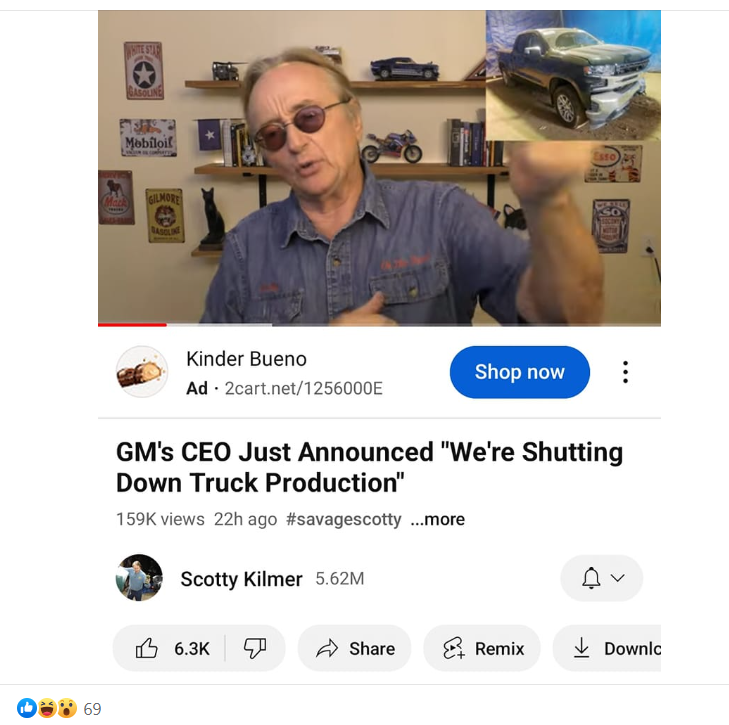This screenshot has width=729, height=725.
Task: Open the Scotty Kilmer channel name
Action: [241, 579]
